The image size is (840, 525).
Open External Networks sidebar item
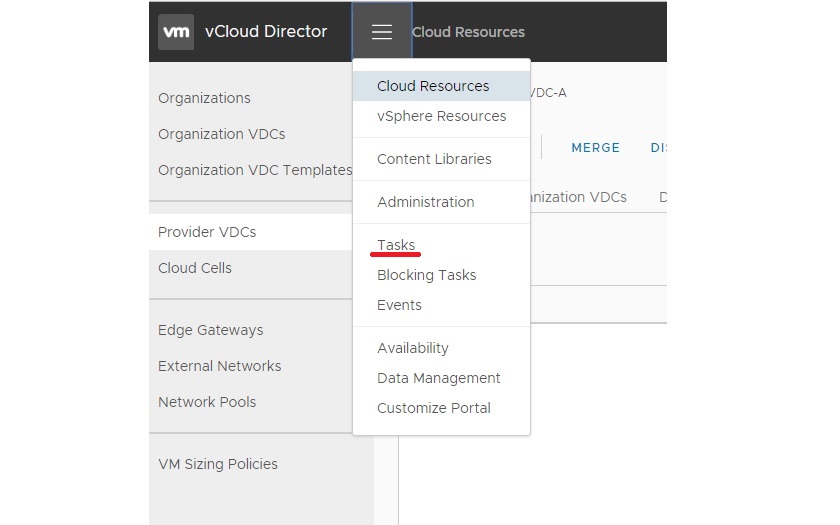tap(219, 366)
